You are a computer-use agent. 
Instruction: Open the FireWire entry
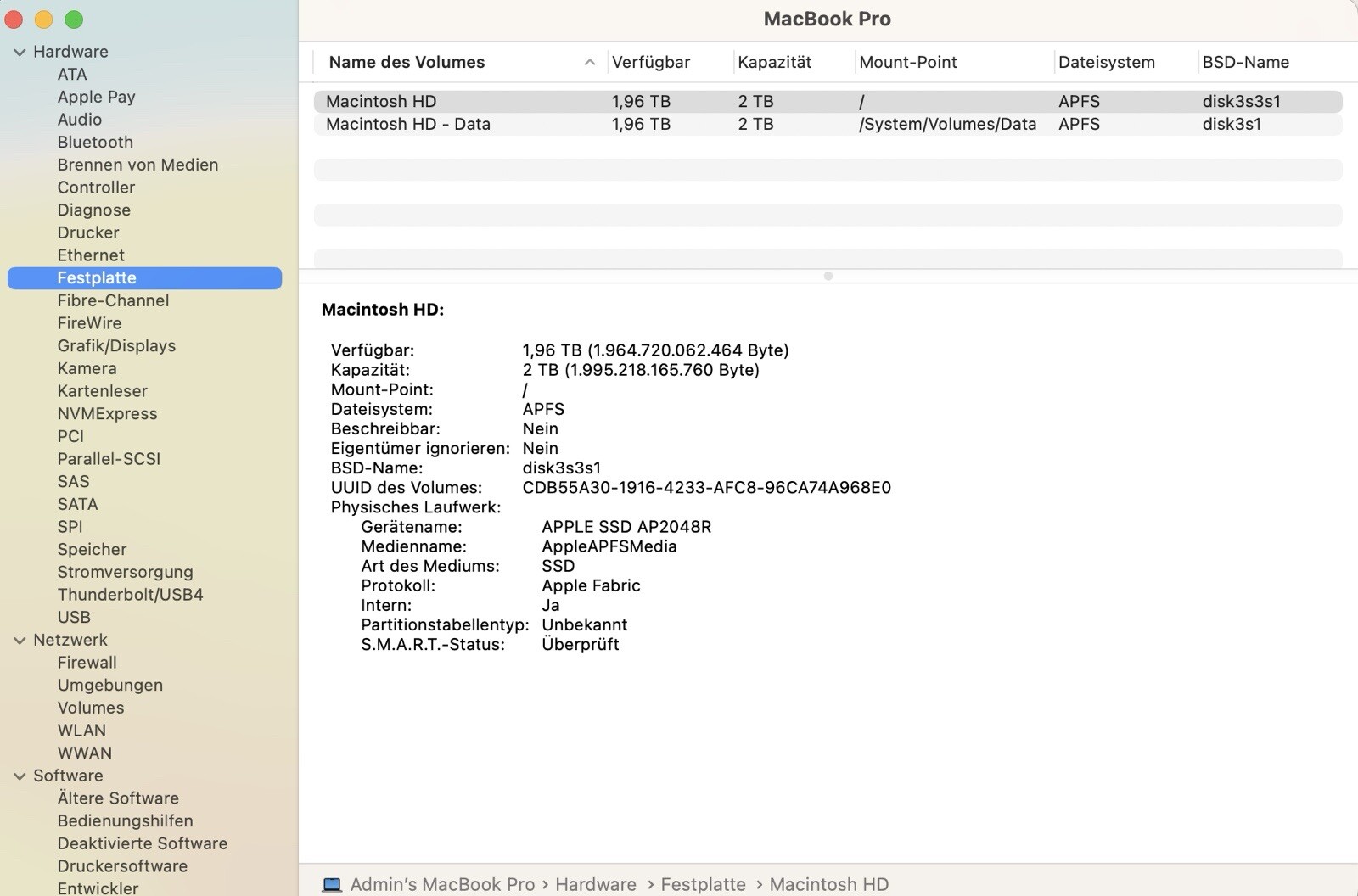89,323
